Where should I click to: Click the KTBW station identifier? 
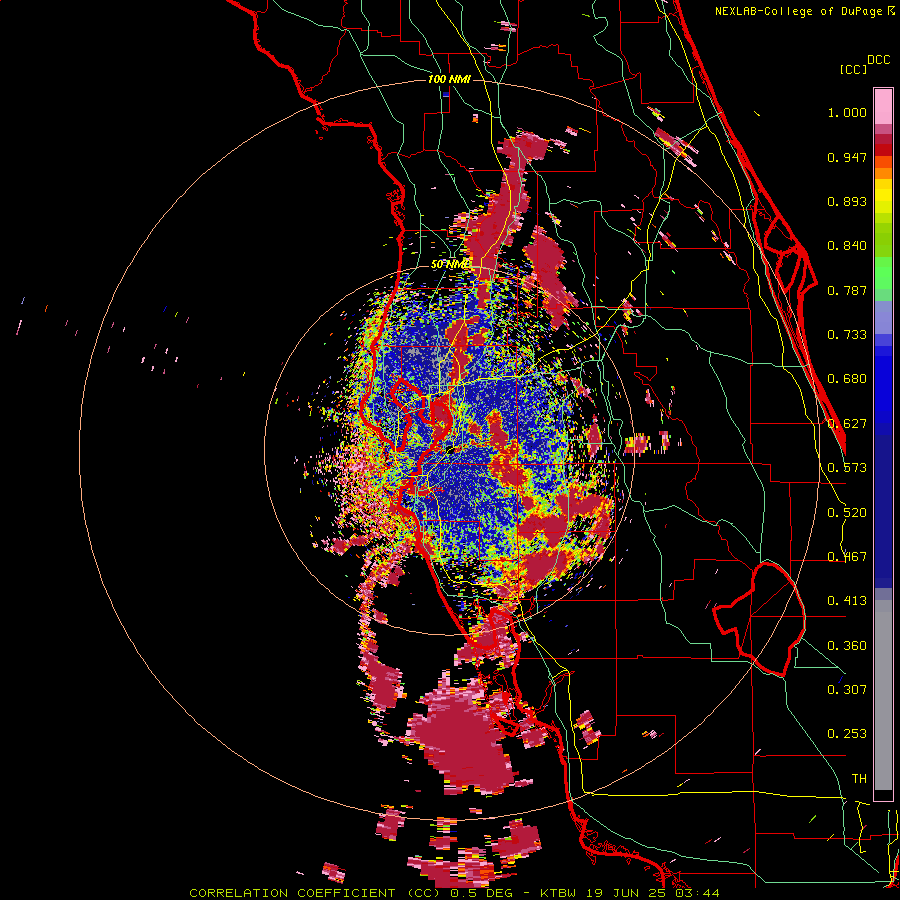pos(557,893)
